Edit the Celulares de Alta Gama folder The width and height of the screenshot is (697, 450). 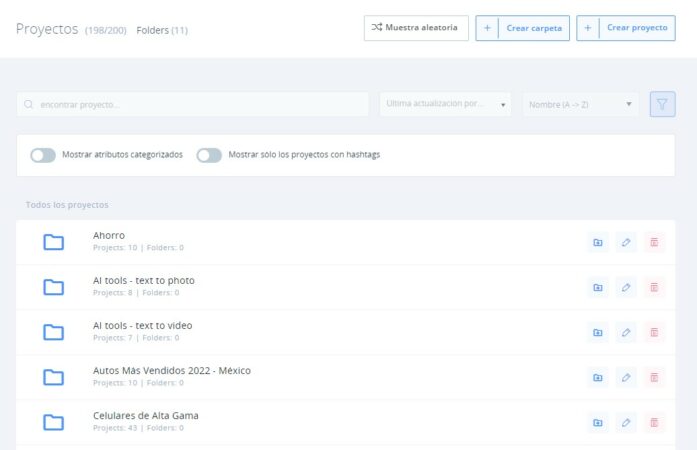(626, 422)
